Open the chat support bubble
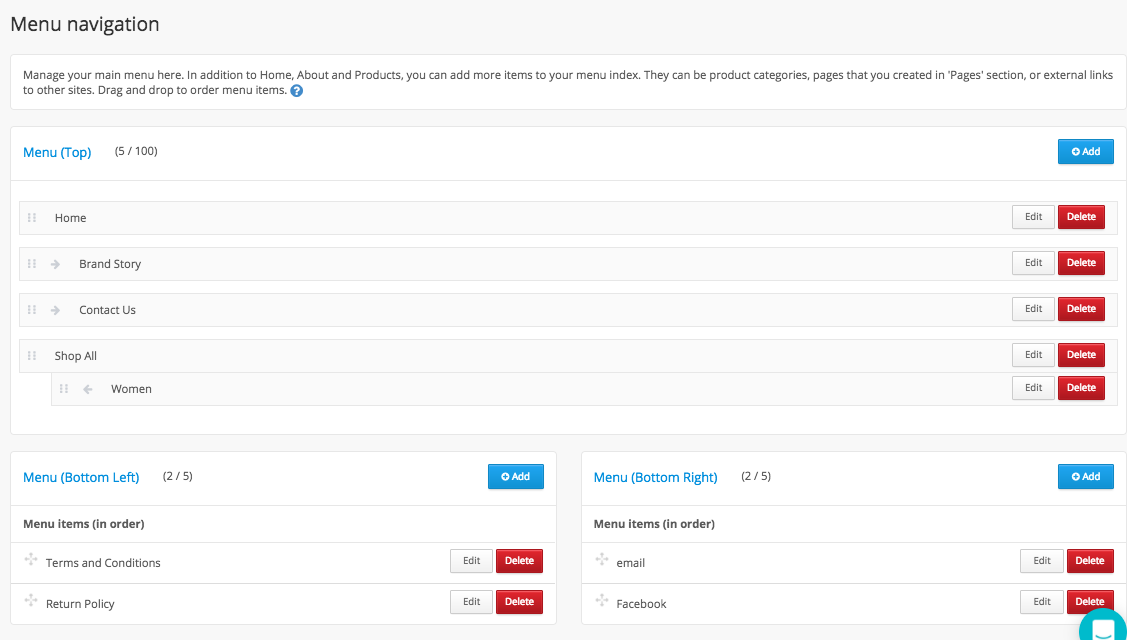This screenshot has height=640, width=1127. click(1103, 628)
